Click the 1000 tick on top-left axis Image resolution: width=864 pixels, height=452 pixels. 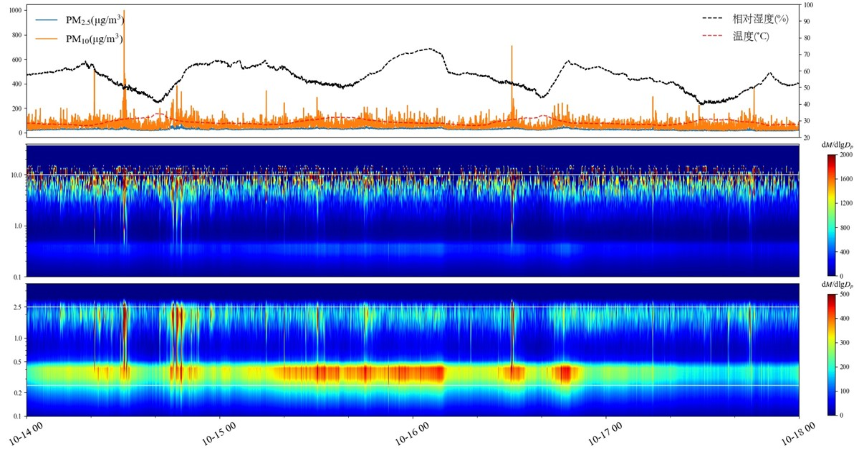point(13,11)
